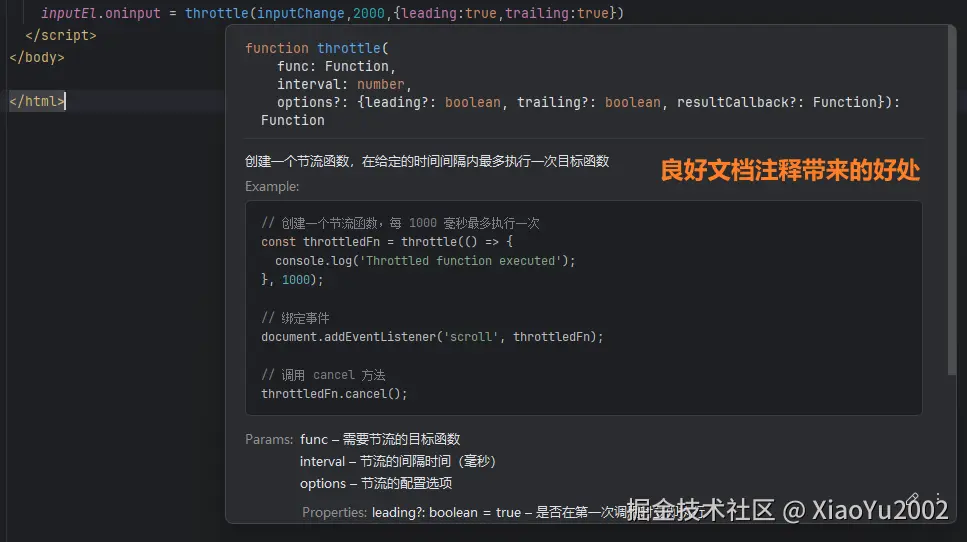Click the '// 绑定事件' comment in example
Screen dimensions: 967x542
pos(295,318)
